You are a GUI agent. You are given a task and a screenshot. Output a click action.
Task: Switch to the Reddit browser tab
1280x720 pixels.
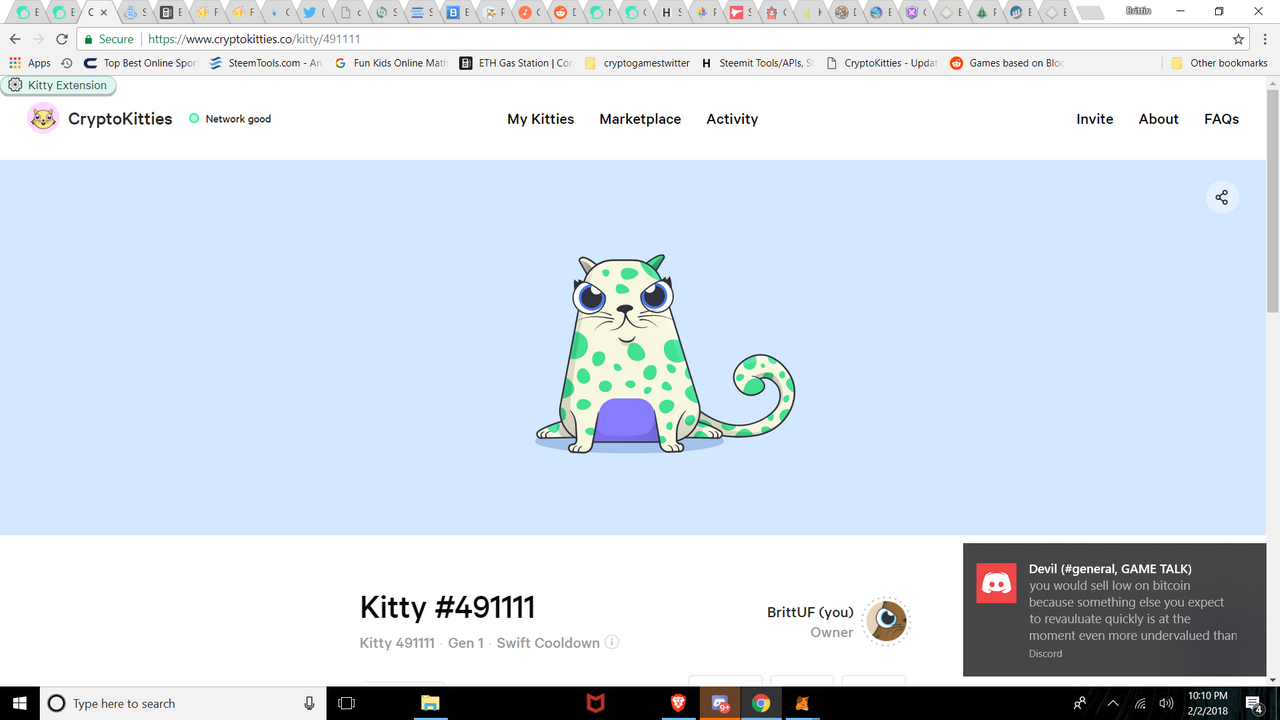coord(565,12)
